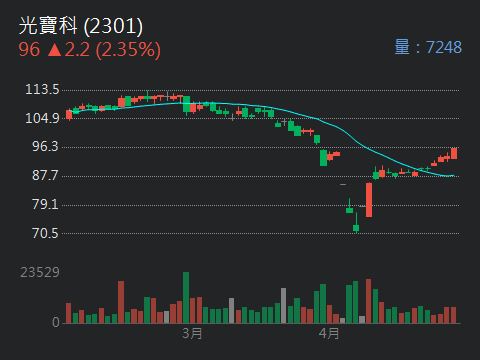Click the 87.7 price axis label

click(45, 176)
